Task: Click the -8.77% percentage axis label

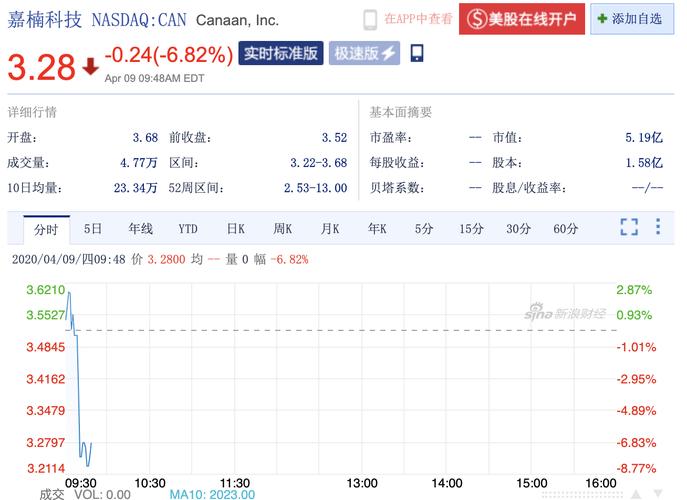Action: tap(636, 468)
